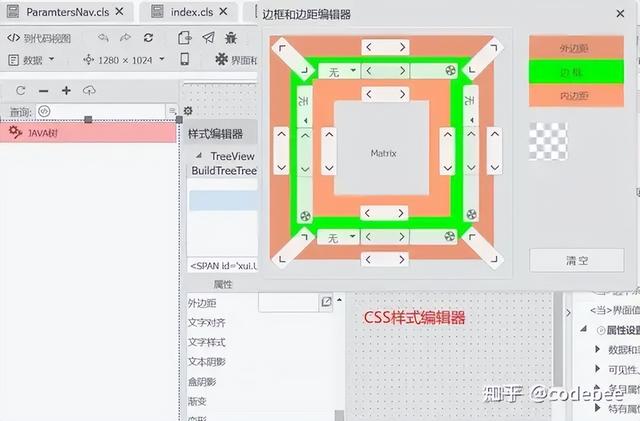Image resolution: width=640 pixels, height=421 pixels.
Task: Collapse the TreeView node expander
Action: pos(199,156)
